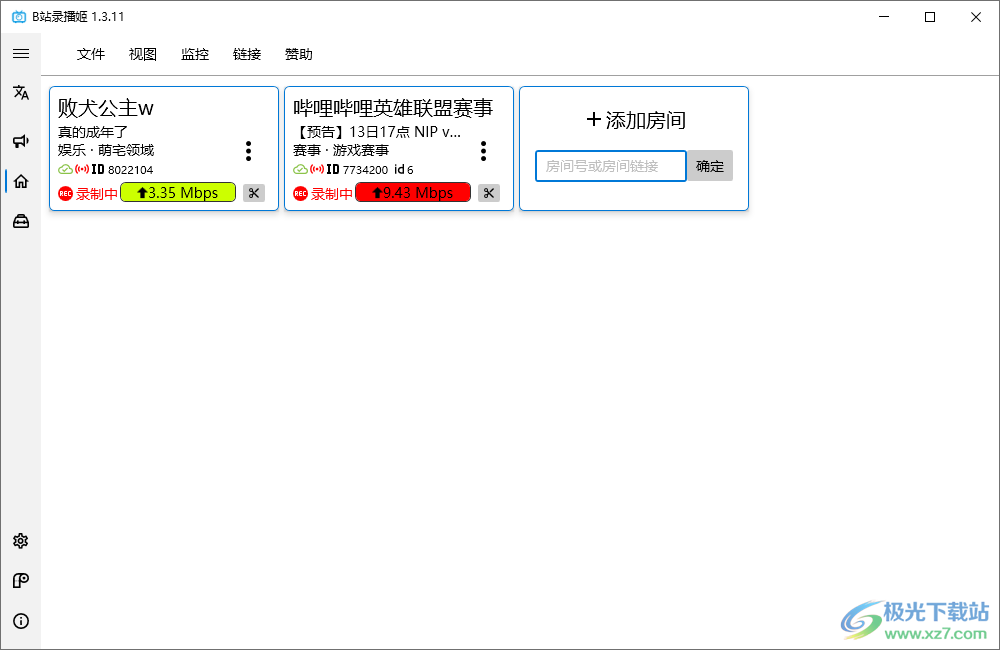Click room ID 7734200
Viewport: 1000px width, 650px height.
pos(365,170)
